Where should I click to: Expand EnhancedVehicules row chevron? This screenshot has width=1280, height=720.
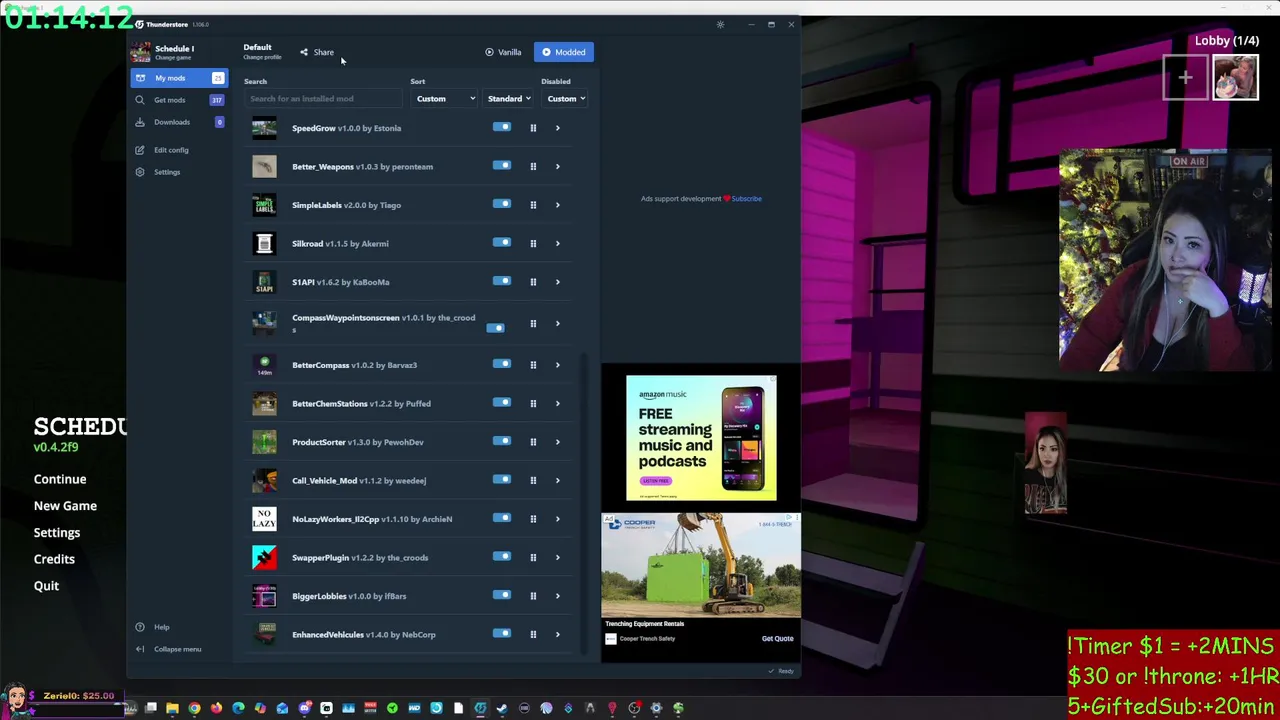[x=557, y=635]
